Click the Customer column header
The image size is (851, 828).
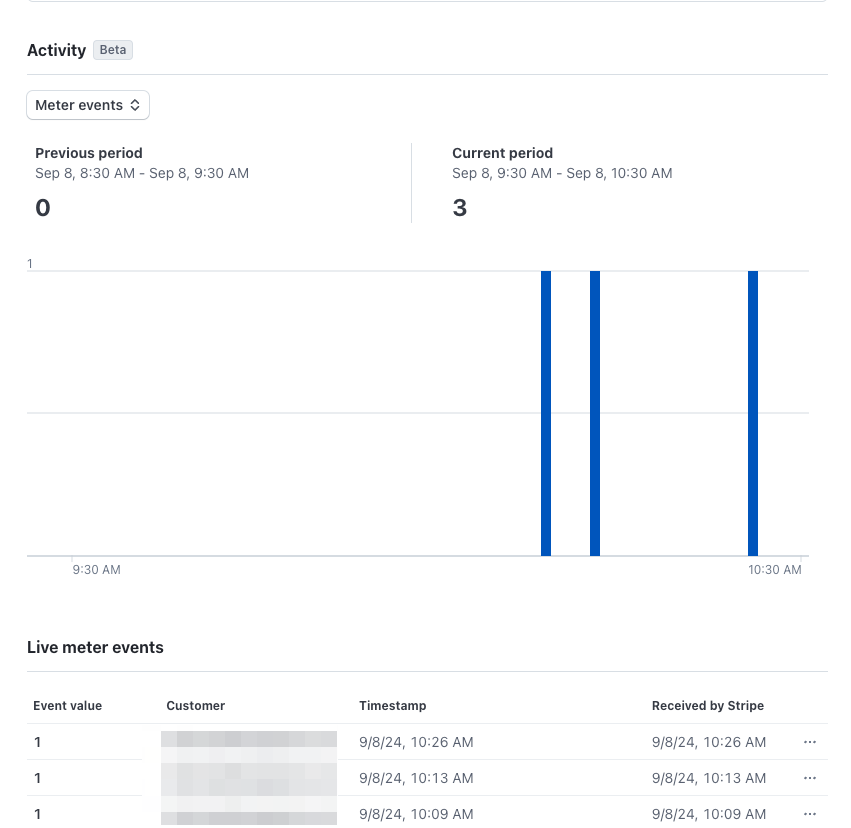coord(196,706)
